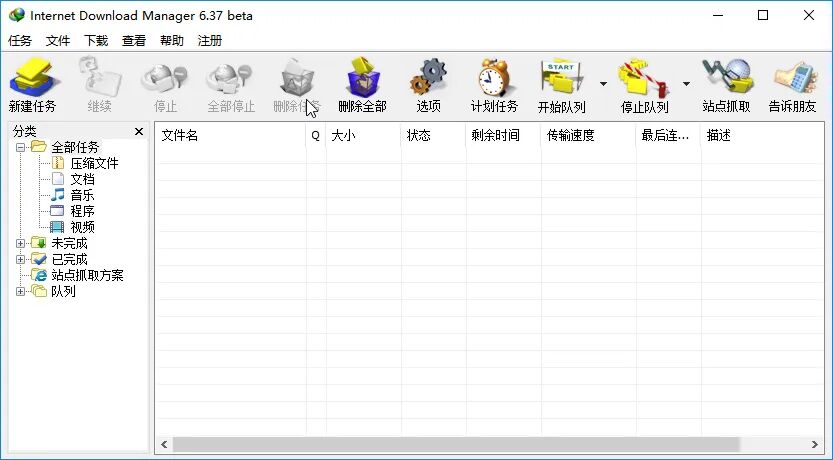Sort by 传输速度 column header
Screen dimensions: 833x460
pyautogui.click(x=589, y=135)
